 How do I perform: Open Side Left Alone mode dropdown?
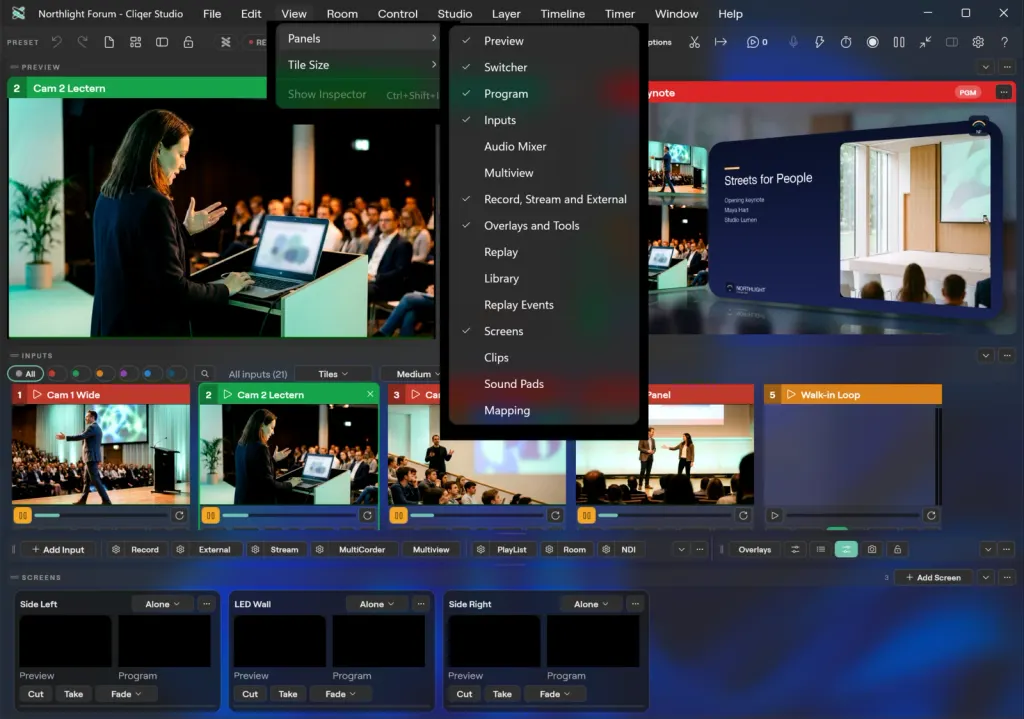(x=163, y=604)
